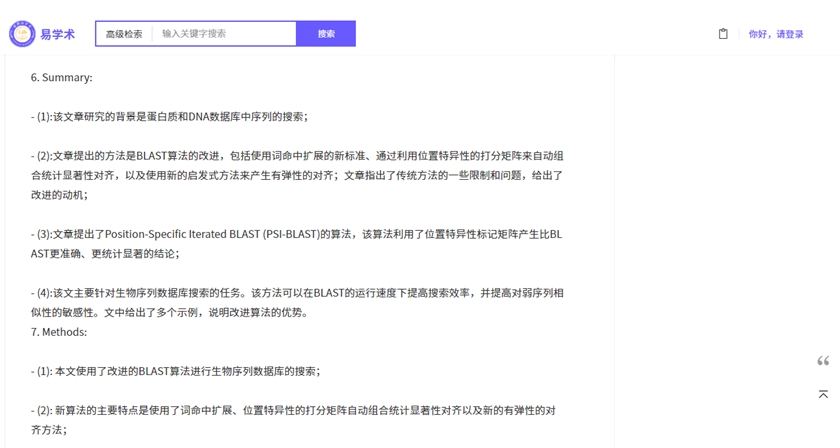Click the '6. Summary:' heading
The width and height of the screenshot is (840, 448).
(62, 78)
